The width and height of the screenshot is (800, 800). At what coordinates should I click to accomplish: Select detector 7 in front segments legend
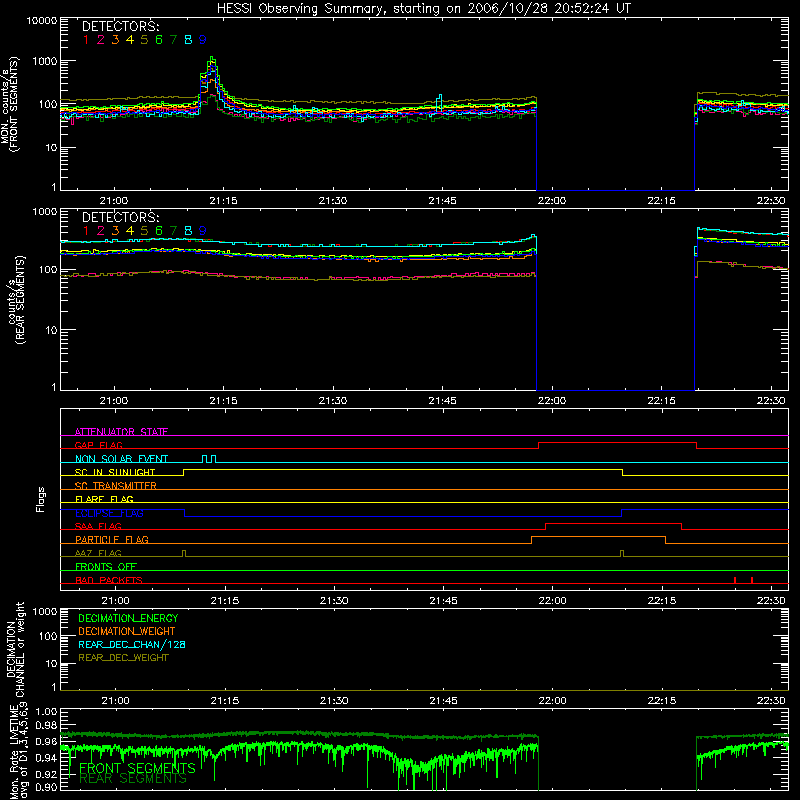173,40
